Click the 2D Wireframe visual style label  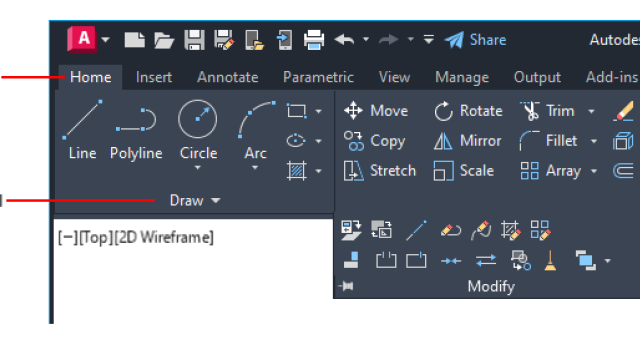point(164,238)
